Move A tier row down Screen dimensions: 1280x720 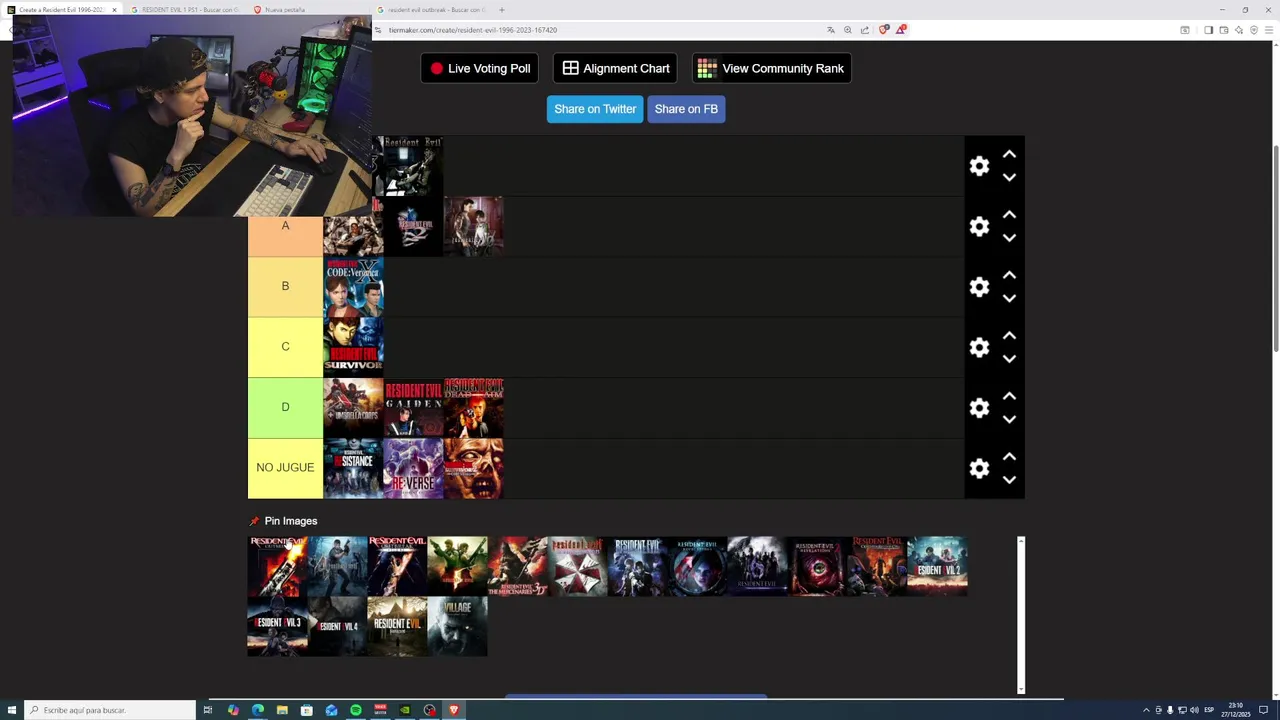(1009, 238)
